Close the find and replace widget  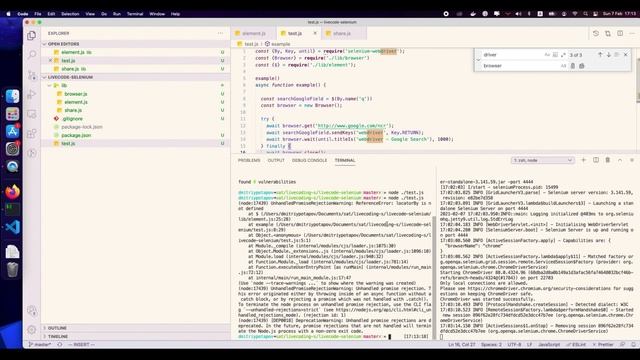pos(625,54)
